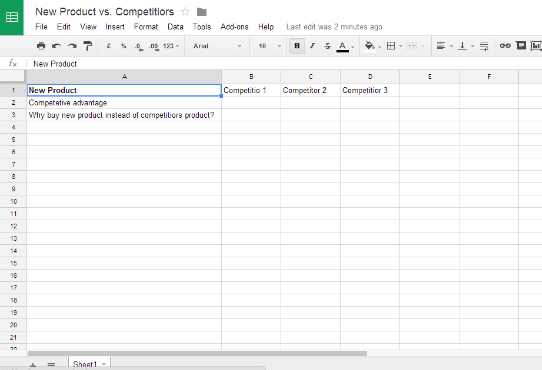Insert a link
This screenshot has width=542, height=370.
point(505,46)
